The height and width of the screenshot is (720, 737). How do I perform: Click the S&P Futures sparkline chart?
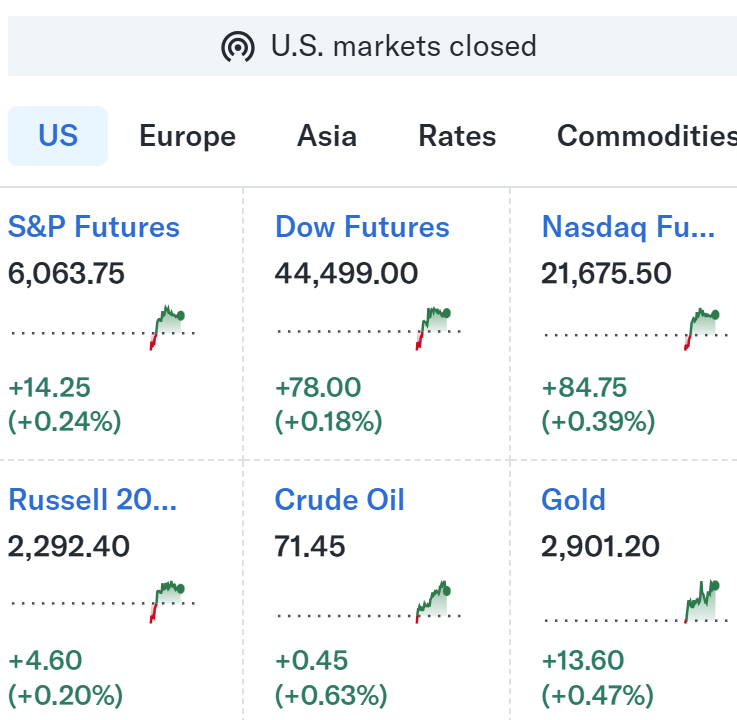(103, 328)
